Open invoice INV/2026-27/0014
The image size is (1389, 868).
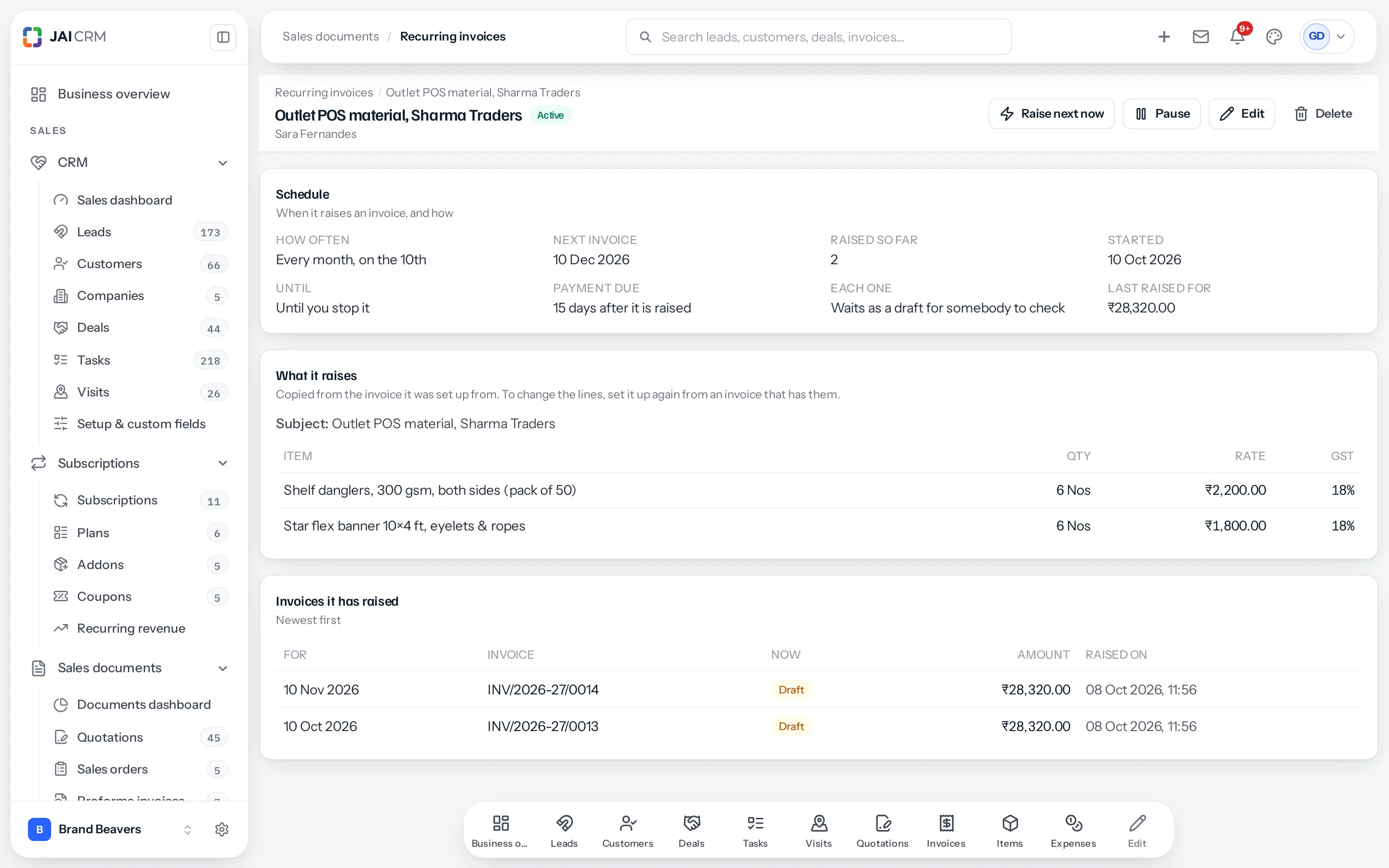543,690
